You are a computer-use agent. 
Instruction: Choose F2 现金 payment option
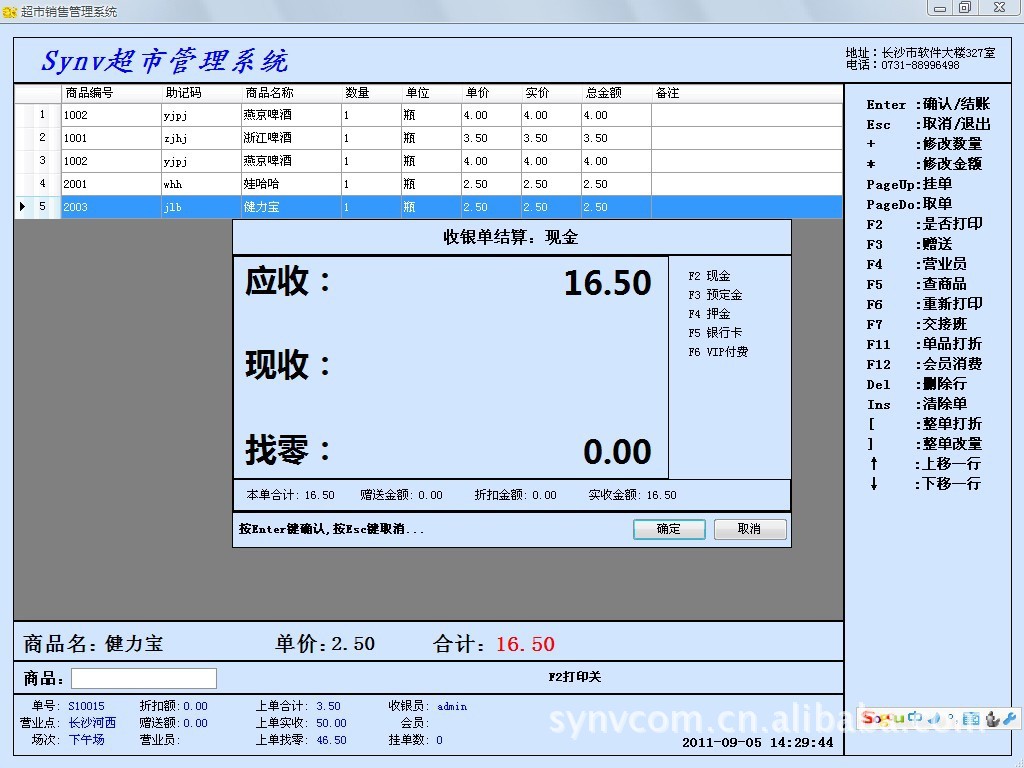[709, 276]
